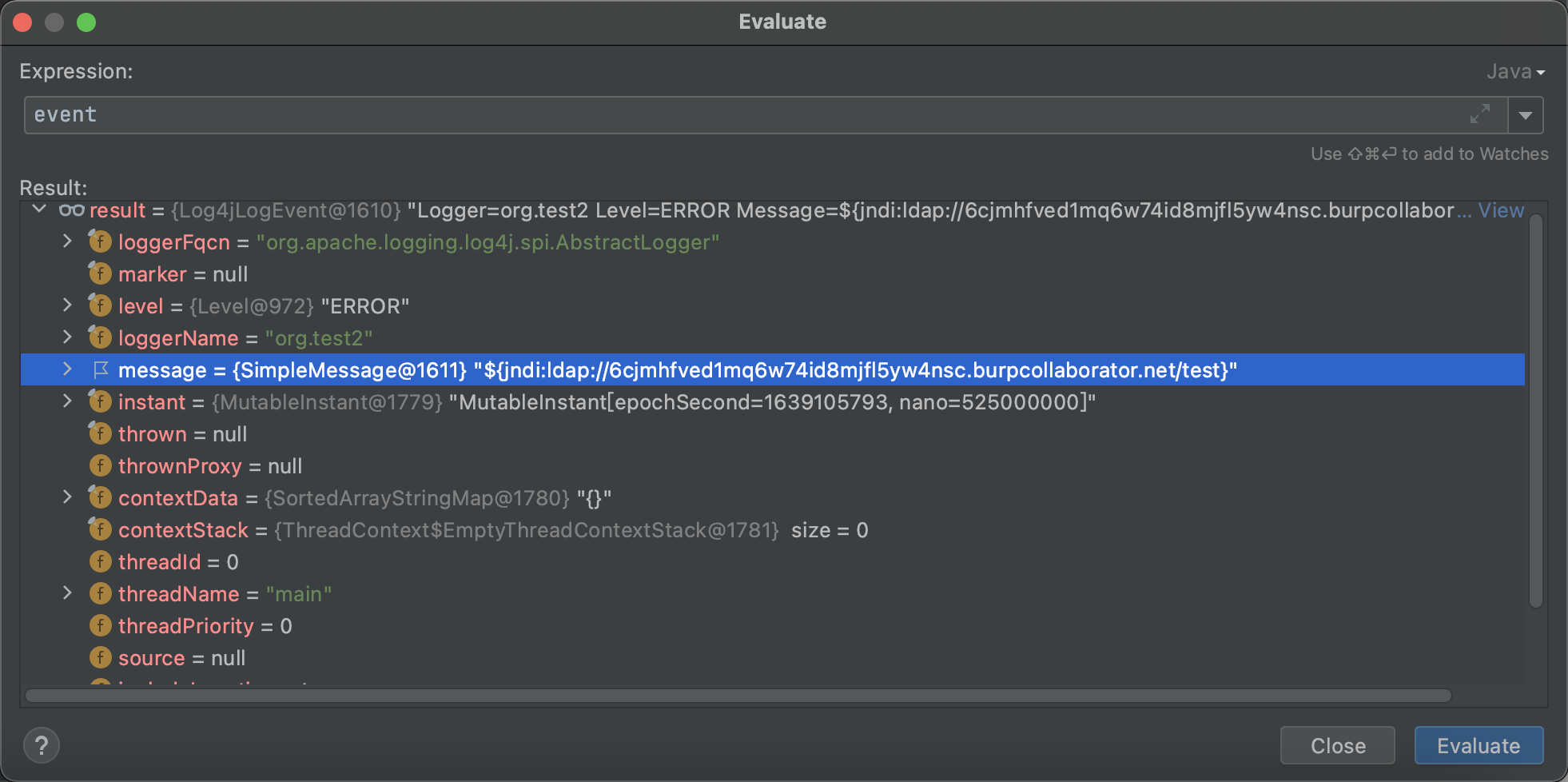The image size is (1568, 782).
Task: Click the field icon beside contextStack
Action: 100,529
